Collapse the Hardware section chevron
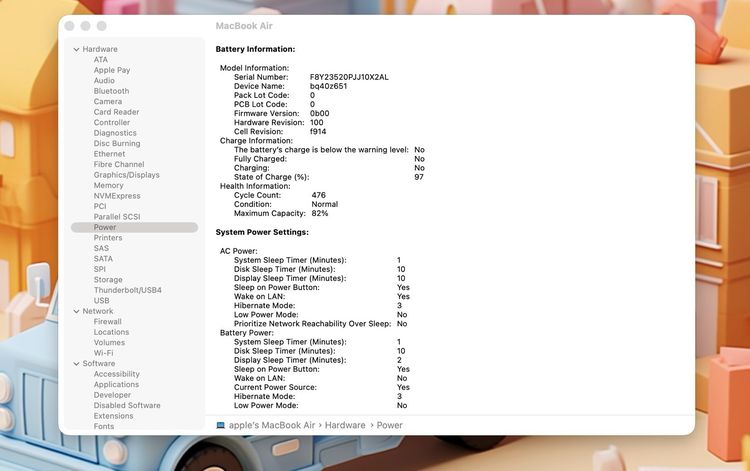Viewport: 750px width, 471px height. (76, 49)
